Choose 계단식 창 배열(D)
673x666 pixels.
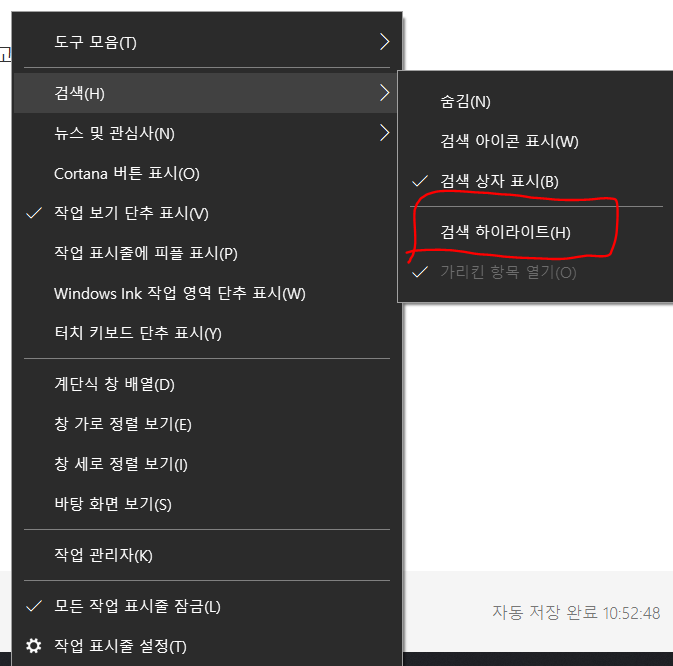207,384
